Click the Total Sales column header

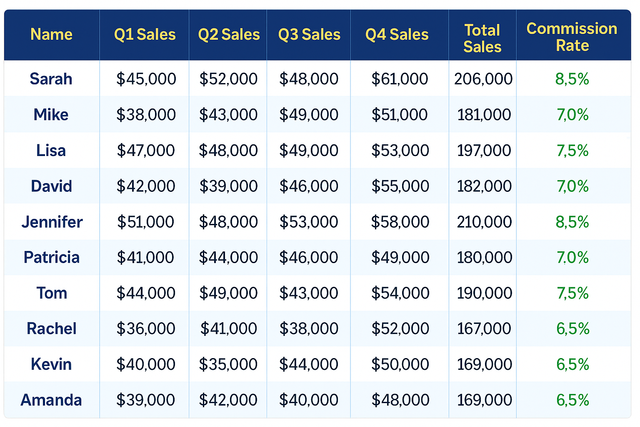pos(483,39)
